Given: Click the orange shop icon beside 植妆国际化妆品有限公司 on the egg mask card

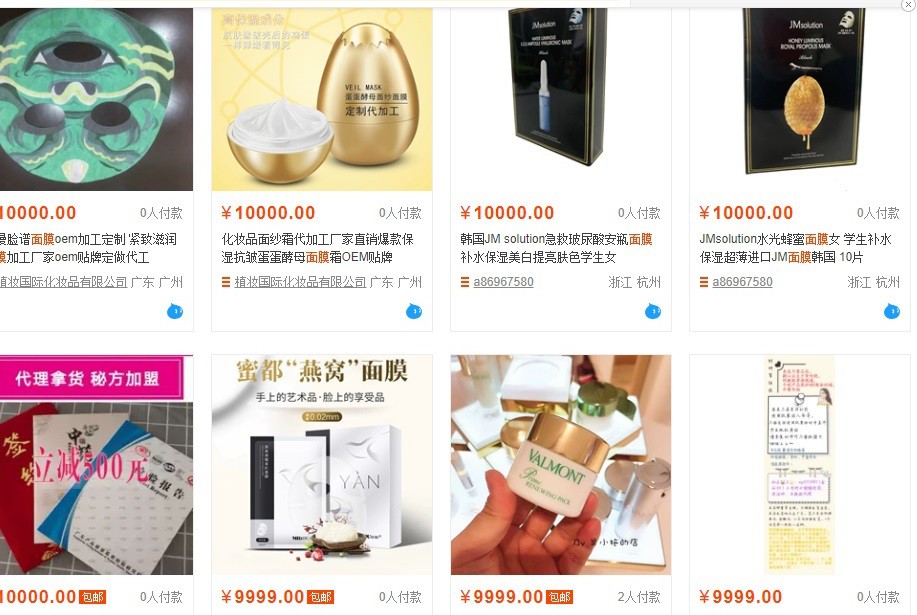Looking at the screenshot, I should pyautogui.click(x=226, y=282).
